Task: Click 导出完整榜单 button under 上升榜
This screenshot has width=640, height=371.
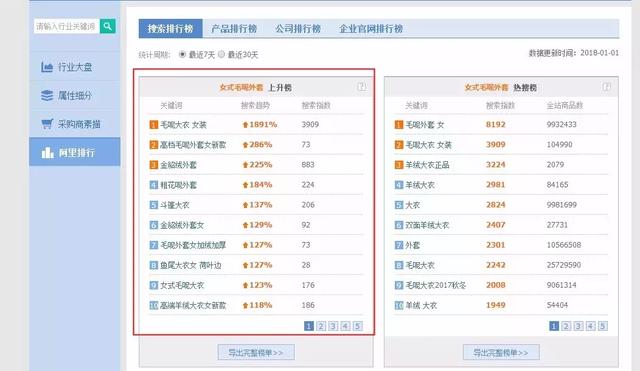Action: 256,353
